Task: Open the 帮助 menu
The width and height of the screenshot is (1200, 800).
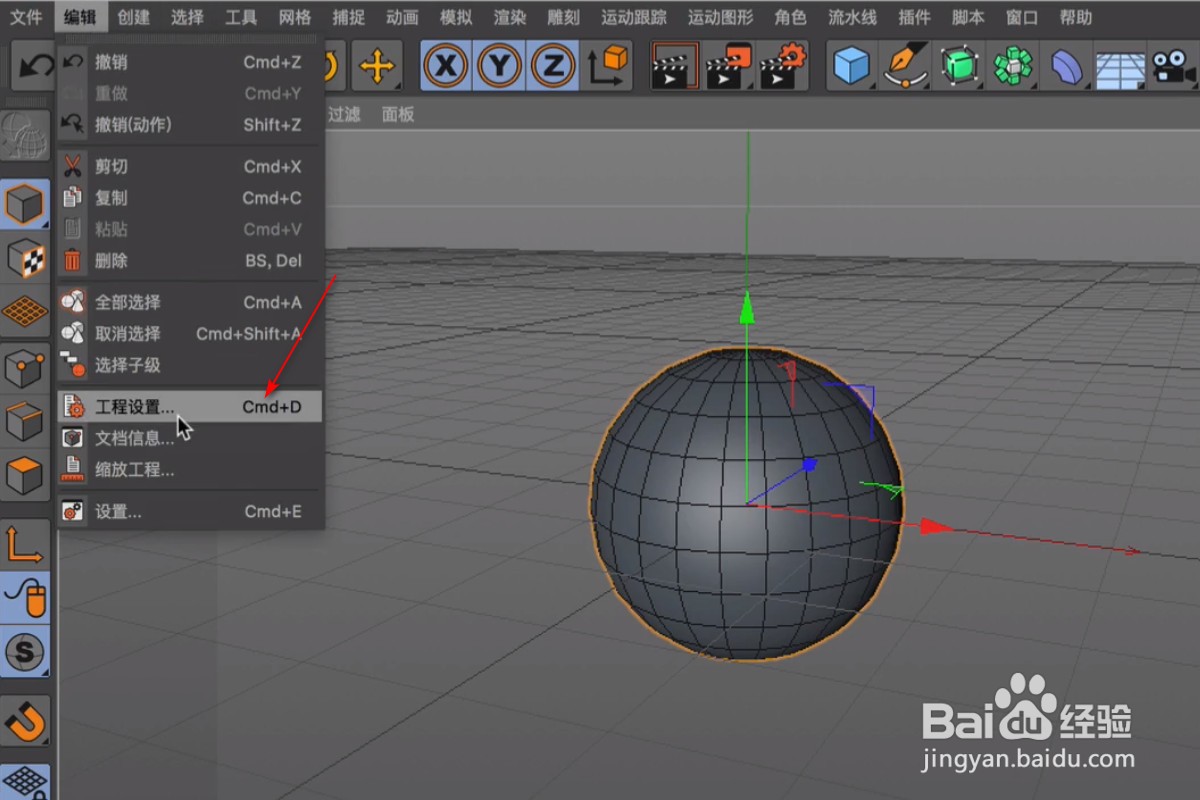Action: click(1076, 17)
